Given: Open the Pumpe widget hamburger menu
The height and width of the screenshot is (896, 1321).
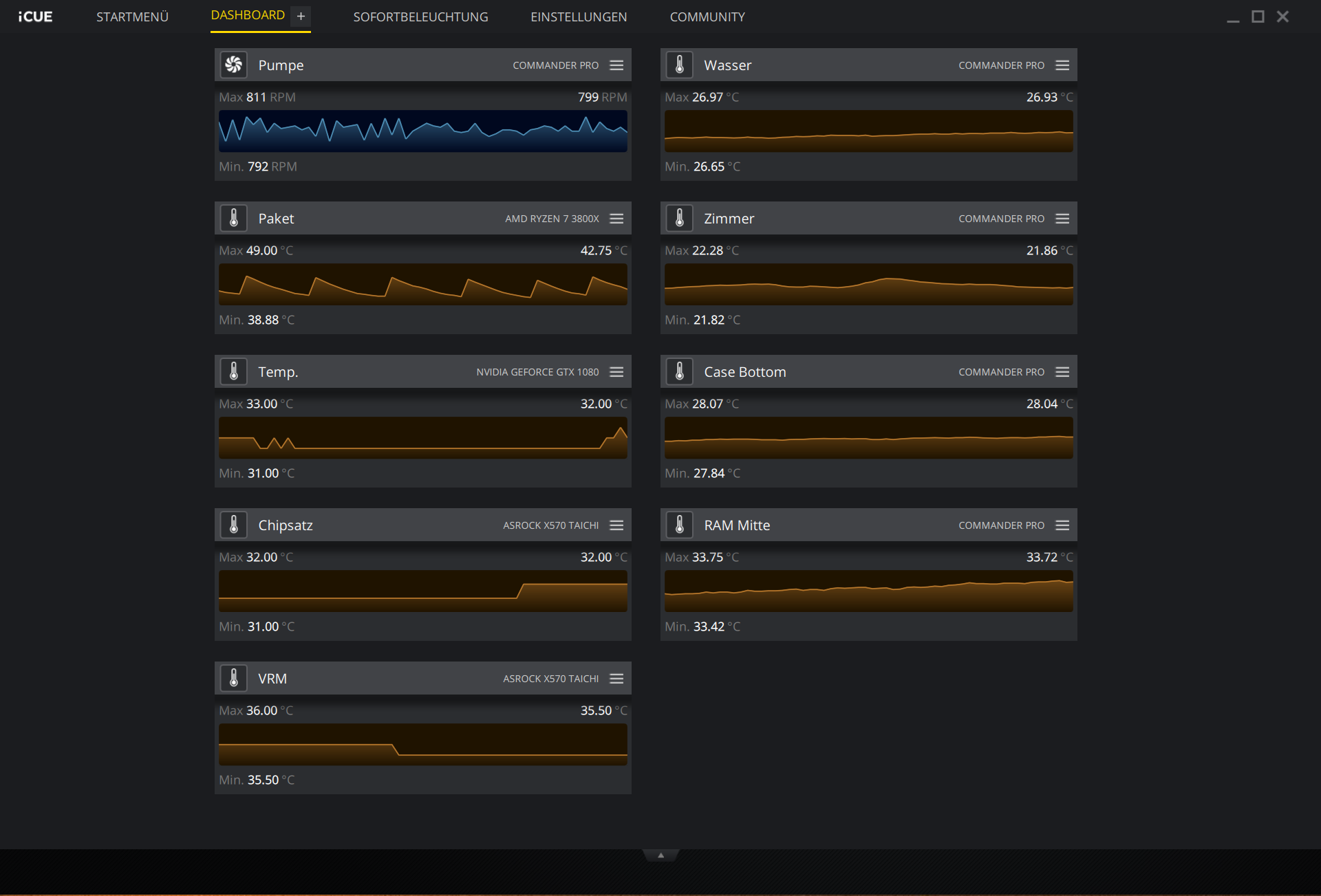Looking at the screenshot, I should [x=616, y=65].
